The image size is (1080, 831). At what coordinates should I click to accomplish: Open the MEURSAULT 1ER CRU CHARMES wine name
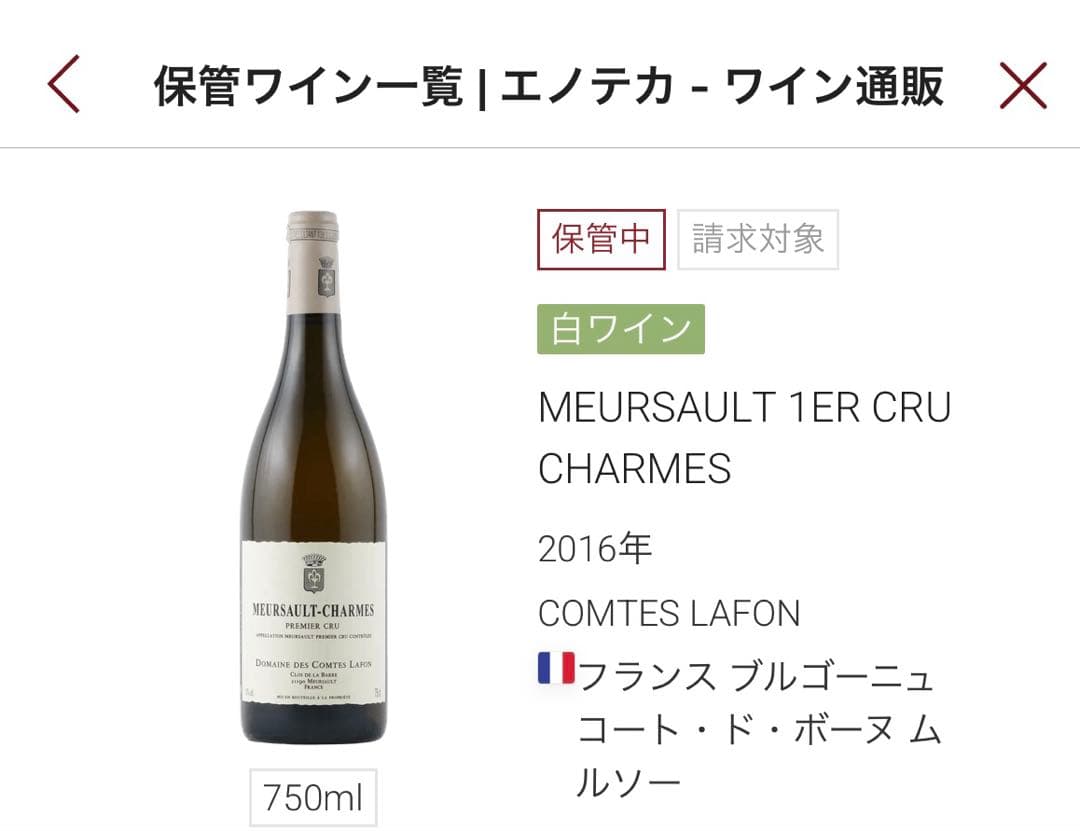point(745,438)
